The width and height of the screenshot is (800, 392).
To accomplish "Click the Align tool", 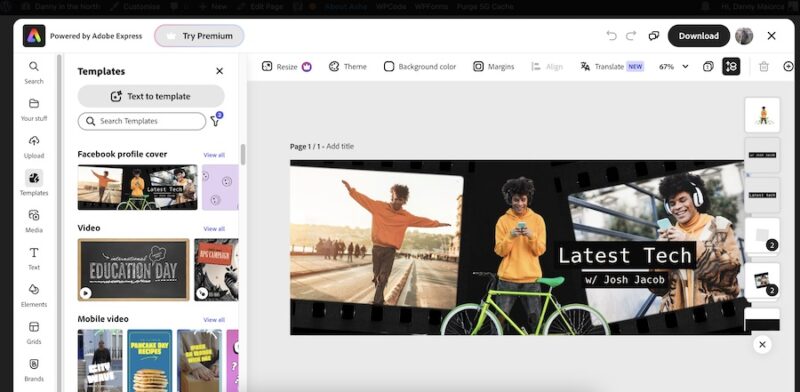I will tap(546, 66).
